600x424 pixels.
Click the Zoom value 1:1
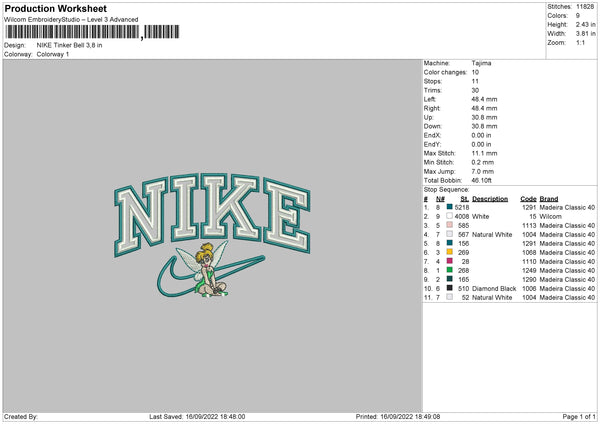tap(580, 42)
